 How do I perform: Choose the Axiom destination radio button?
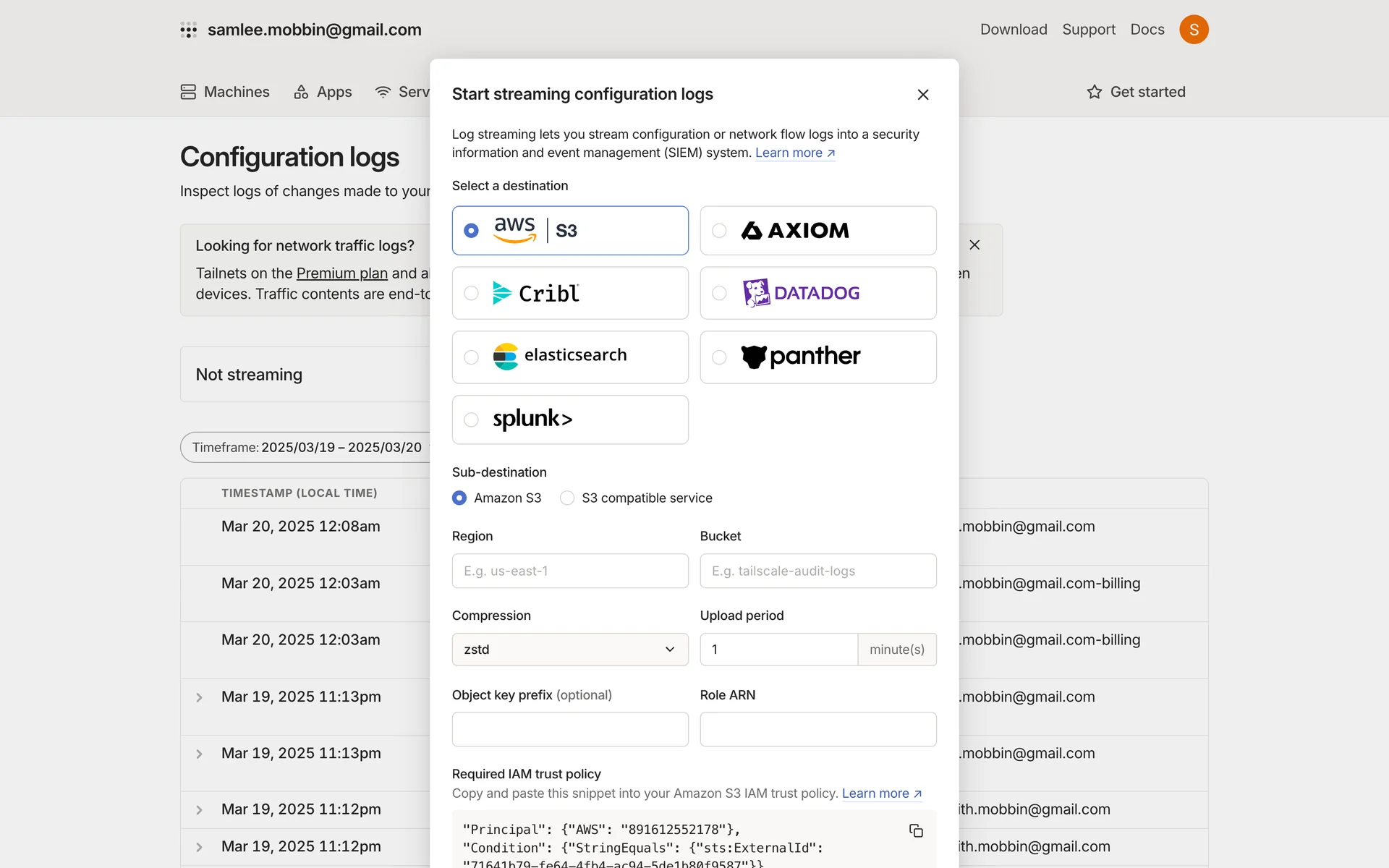pos(719,231)
